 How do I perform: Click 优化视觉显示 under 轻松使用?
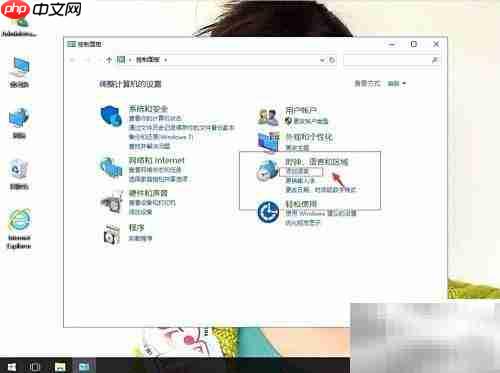click(x=303, y=222)
